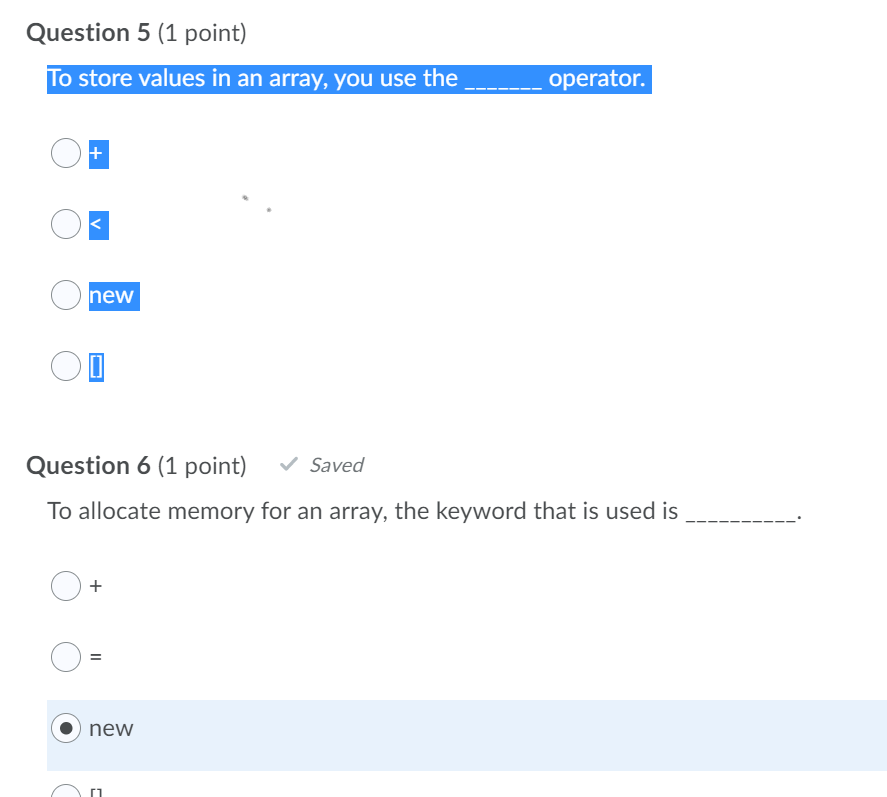
Task: Click the Saved checkmark icon
Action: 288,463
